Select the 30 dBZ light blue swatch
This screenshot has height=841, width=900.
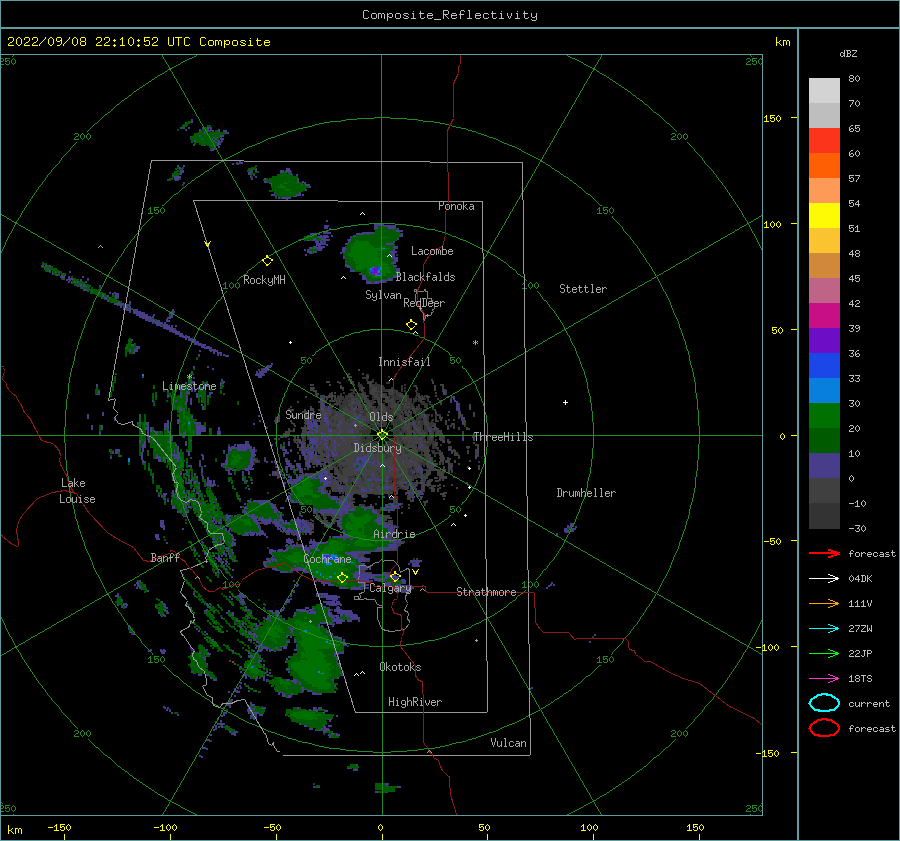(824, 390)
